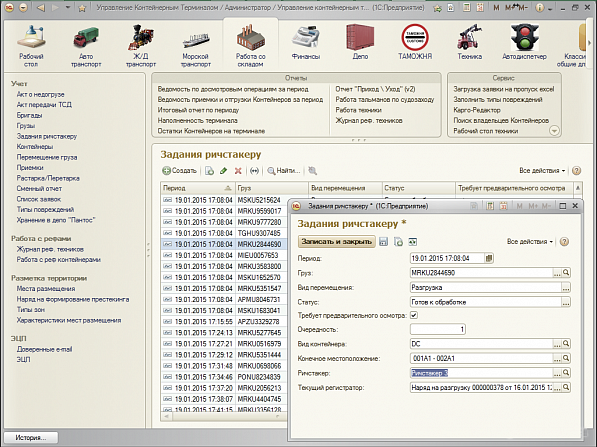
Task: Select row with container PONU8234839
Action: tap(224, 377)
